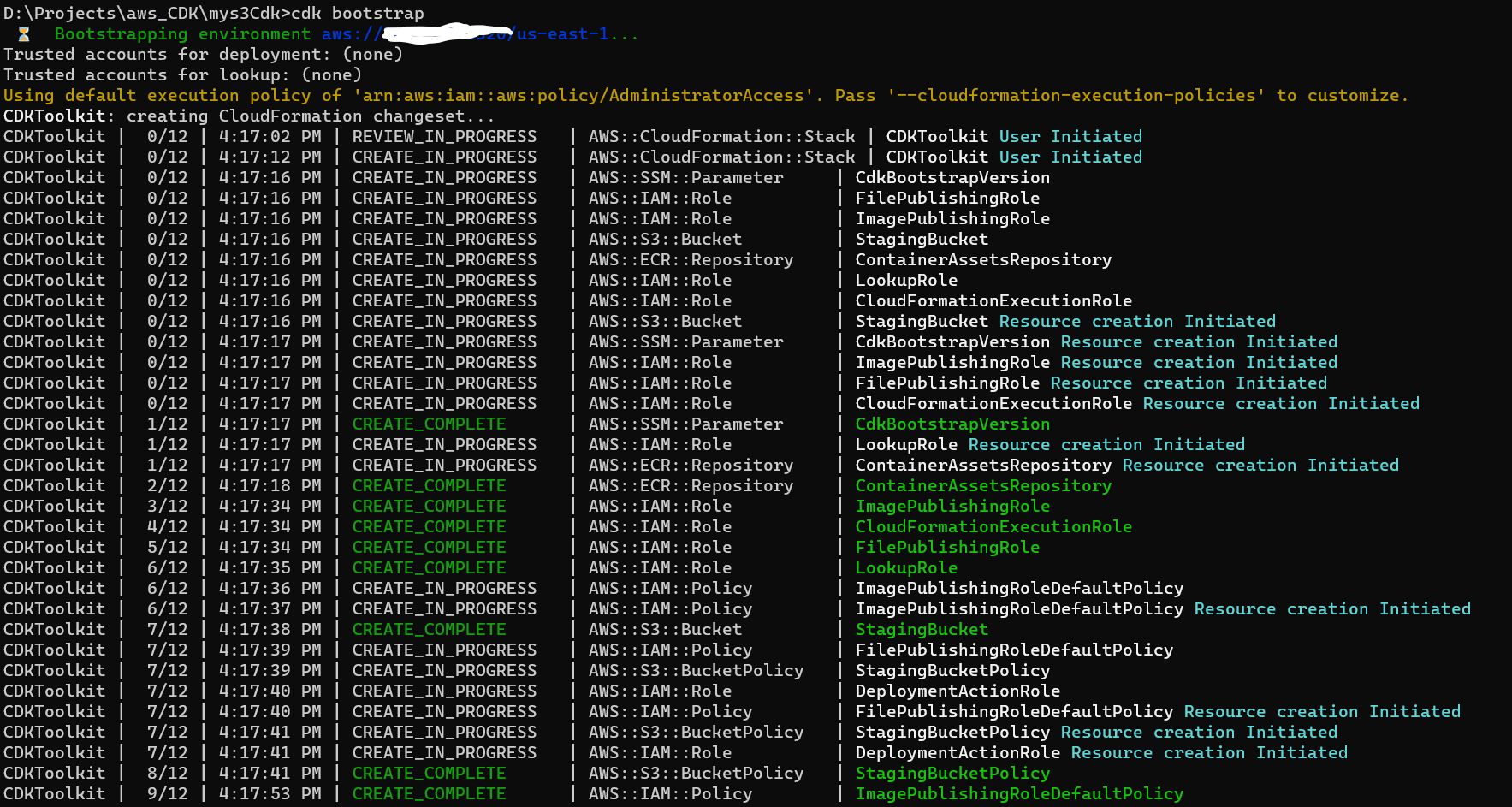Click CREATE_COMPLETE in the AWS::SSM::Parameter row

point(429,424)
